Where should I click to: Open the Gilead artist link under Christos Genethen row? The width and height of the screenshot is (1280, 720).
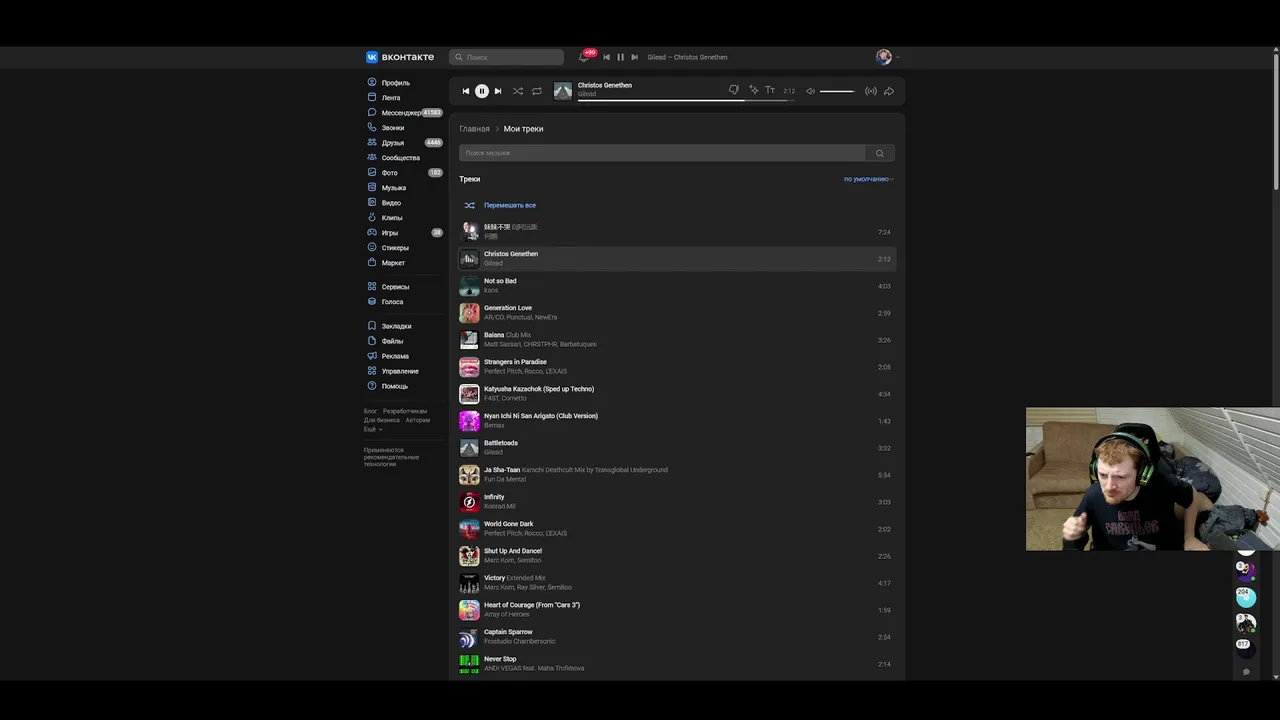pyautogui.click(x=493, y=263)
